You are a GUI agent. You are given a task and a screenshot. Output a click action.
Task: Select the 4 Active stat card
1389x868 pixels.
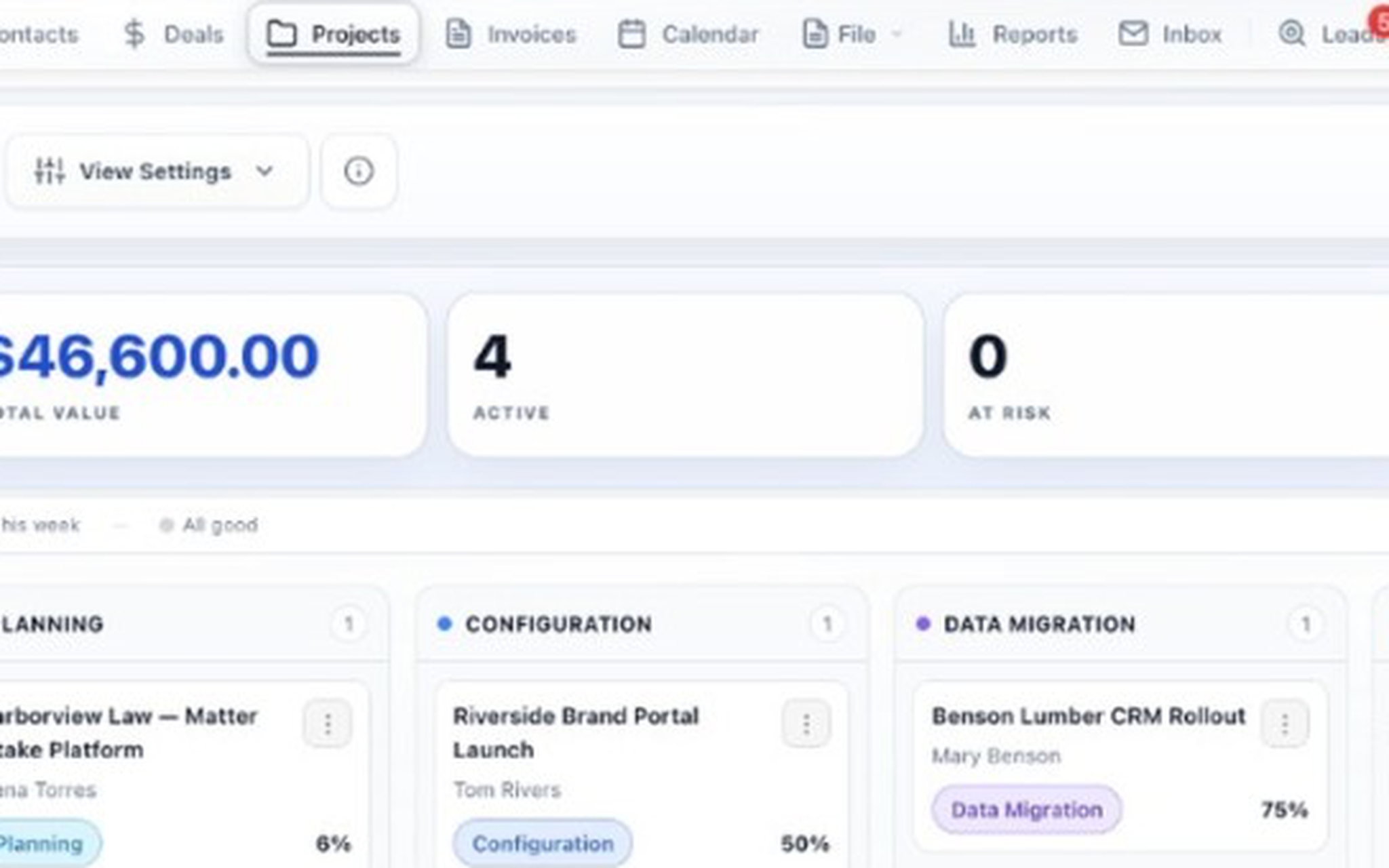point(685,375)
